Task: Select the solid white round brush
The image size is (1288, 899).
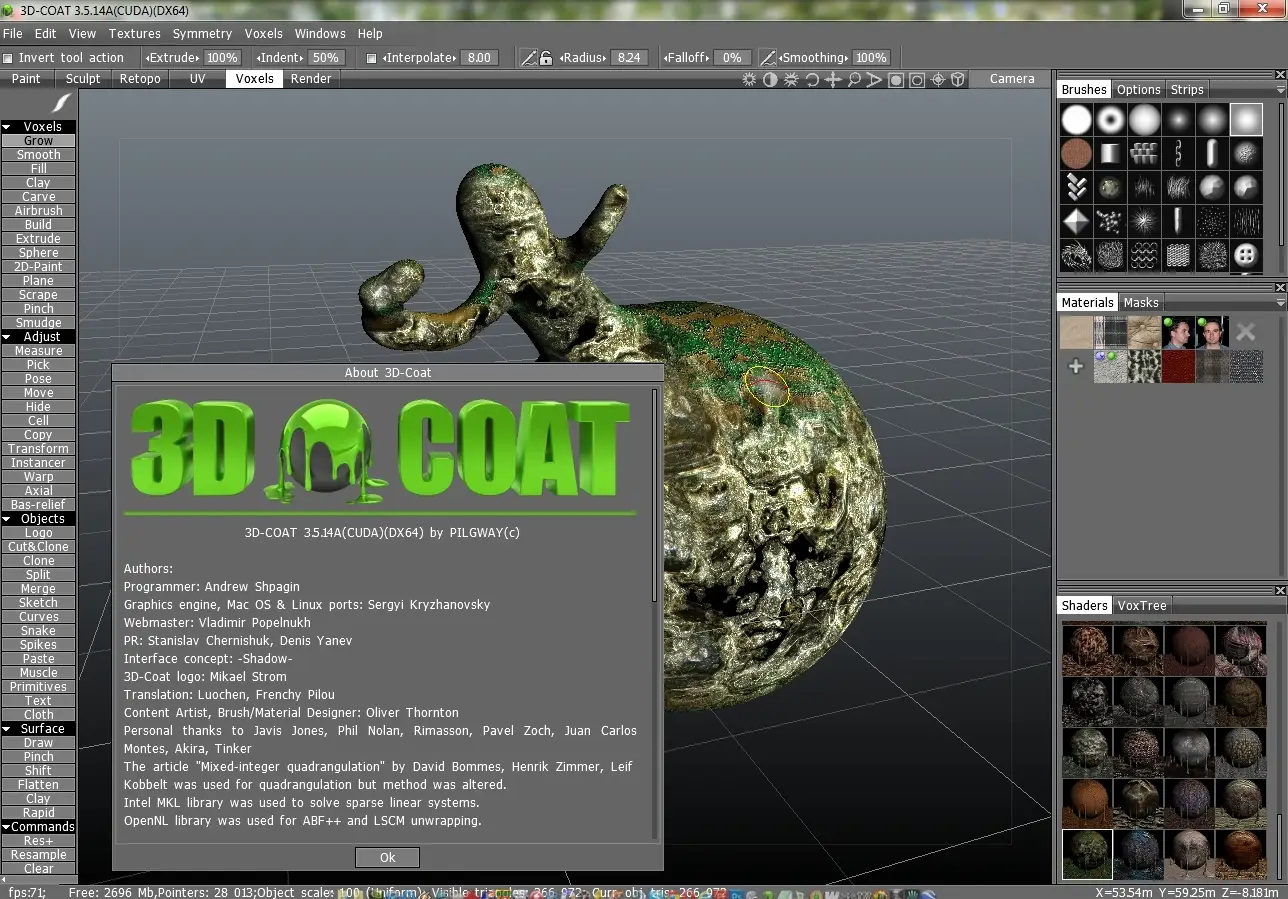Action: 1076,120
